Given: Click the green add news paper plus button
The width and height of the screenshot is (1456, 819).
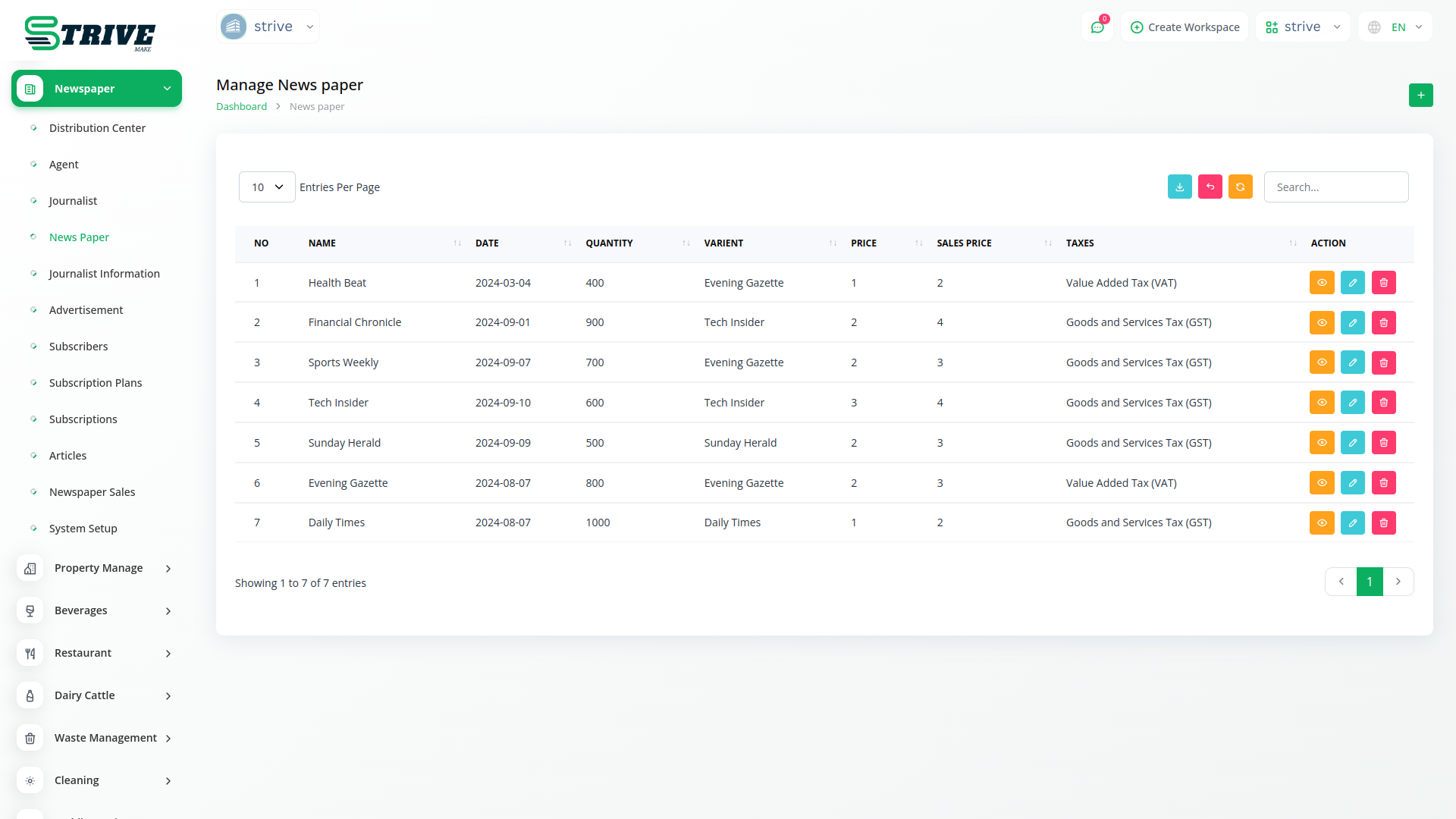Looking at the screenshot, I should (1420, 95).
